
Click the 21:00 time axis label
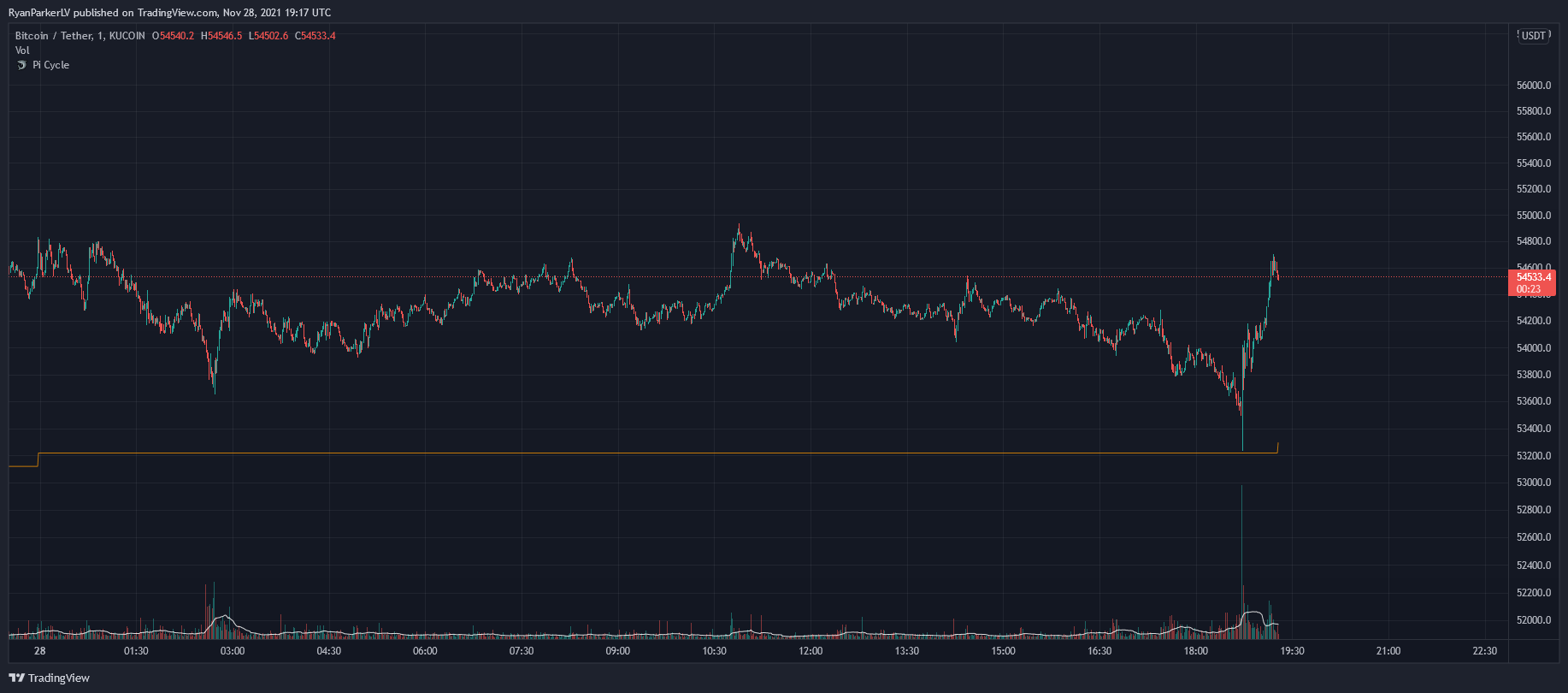[x=1388, y=651]
